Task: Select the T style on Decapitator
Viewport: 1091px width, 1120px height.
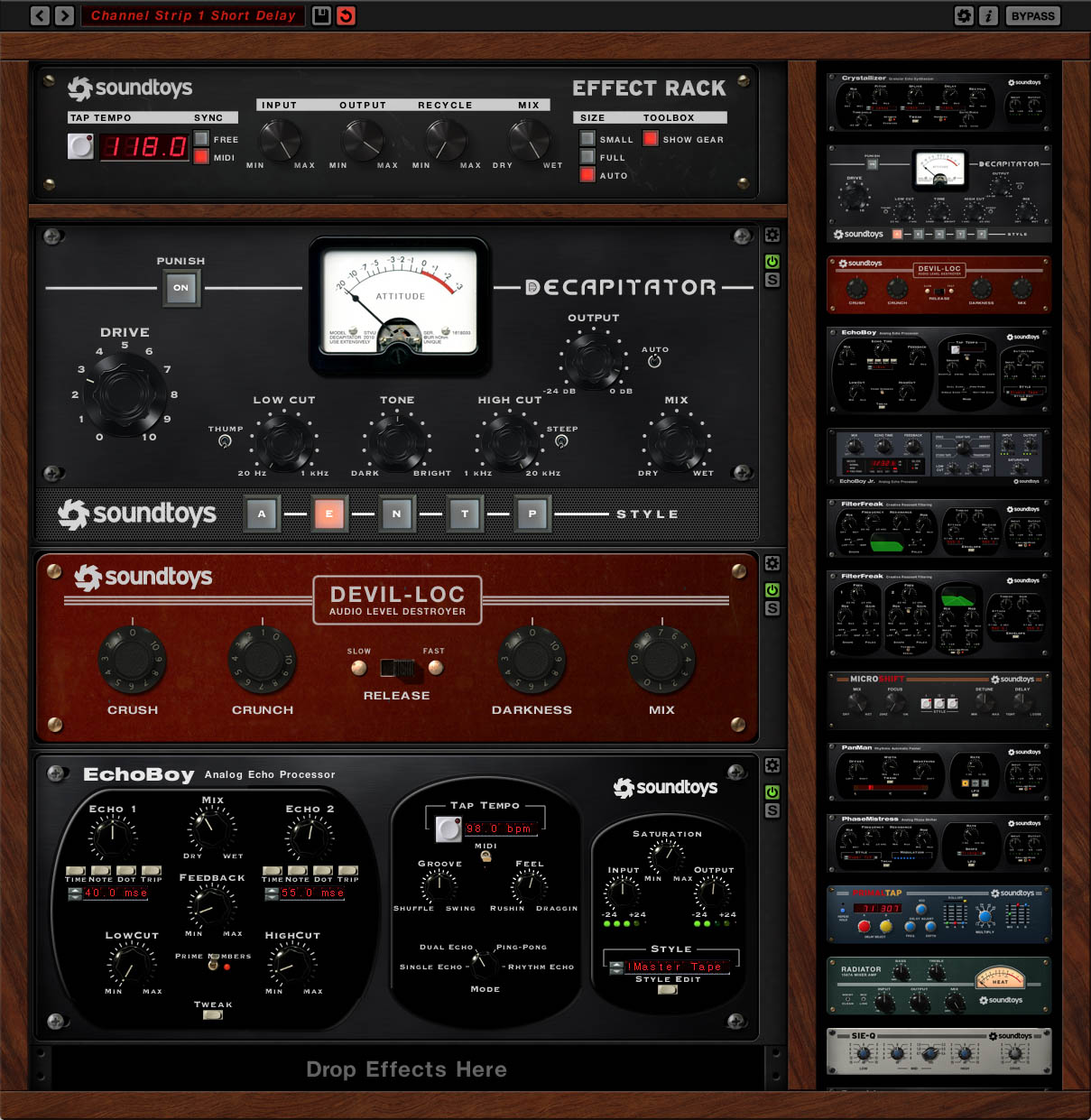Action: [x=465, y=514]
